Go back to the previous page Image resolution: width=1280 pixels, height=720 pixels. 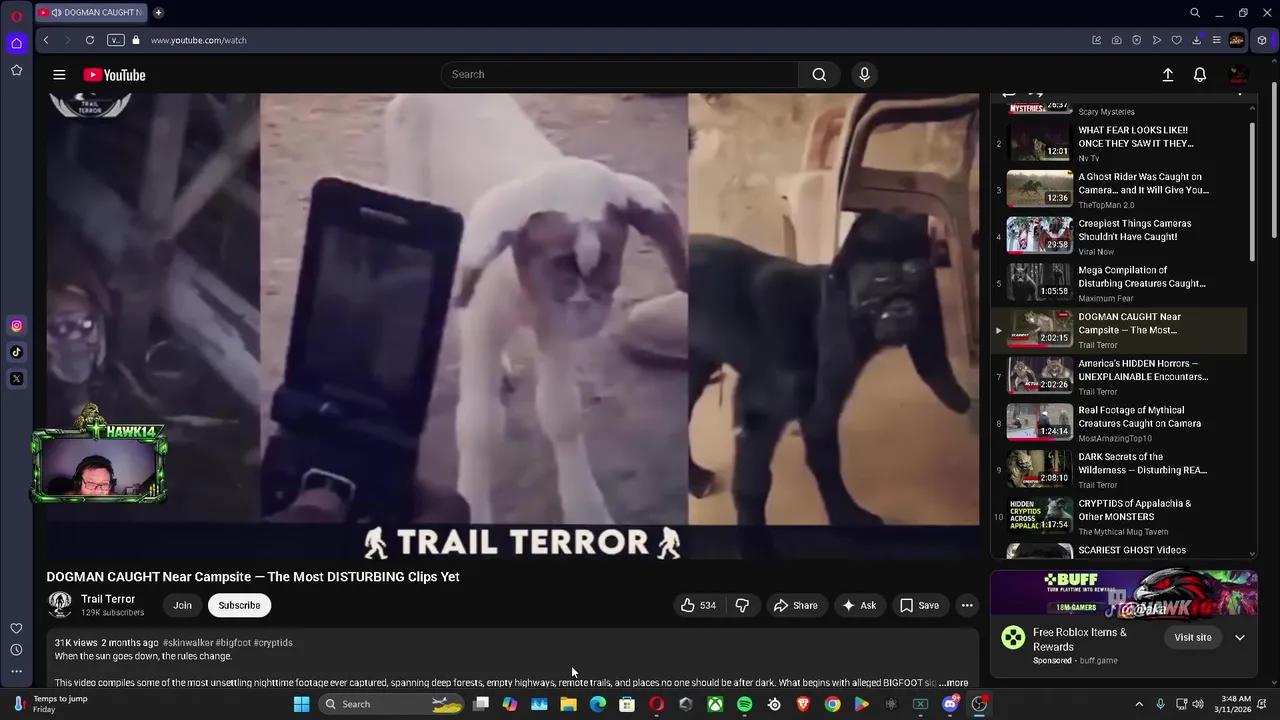(46, 40)
